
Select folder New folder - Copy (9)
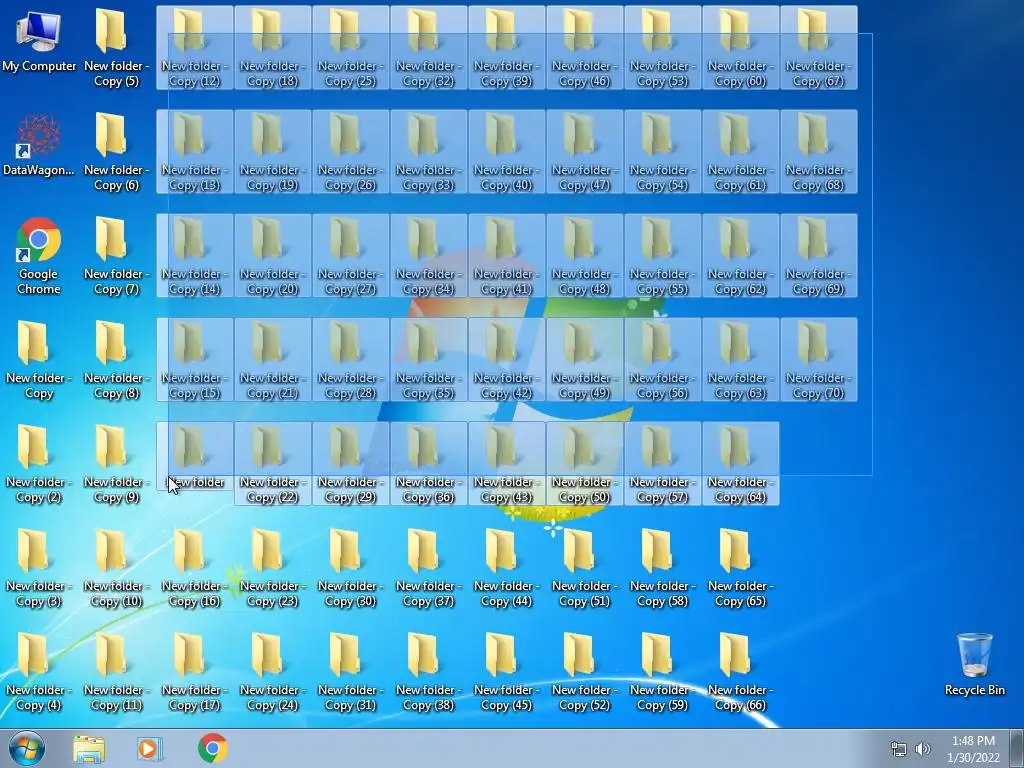[116, 463]
